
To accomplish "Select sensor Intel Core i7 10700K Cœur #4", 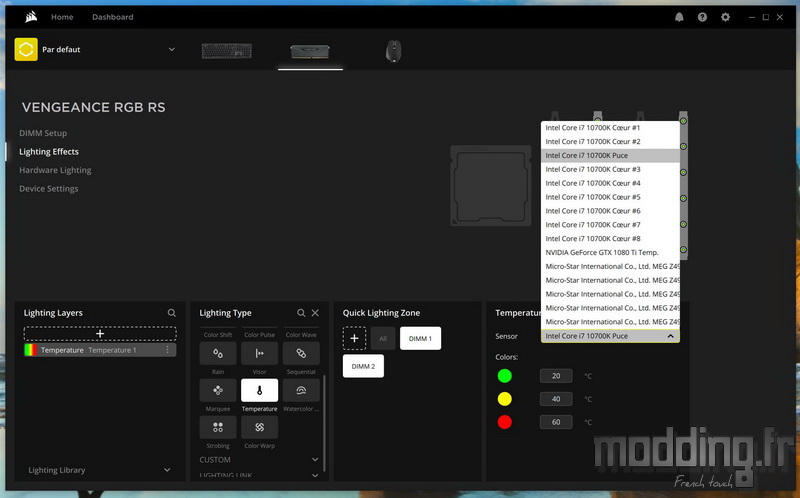I will click(x=610, y=183).
